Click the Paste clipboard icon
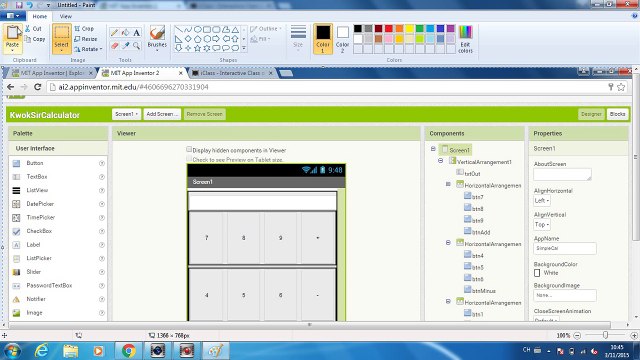640x360 pixels. tap(12, 33)
